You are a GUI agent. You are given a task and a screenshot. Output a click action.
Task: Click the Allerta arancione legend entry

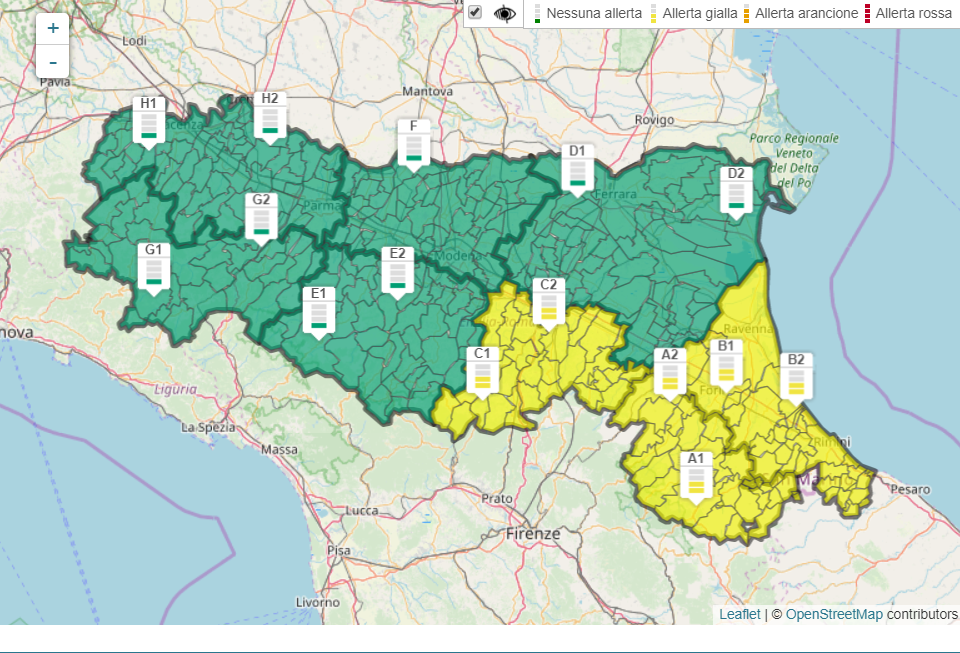click(x=805, y=14)
